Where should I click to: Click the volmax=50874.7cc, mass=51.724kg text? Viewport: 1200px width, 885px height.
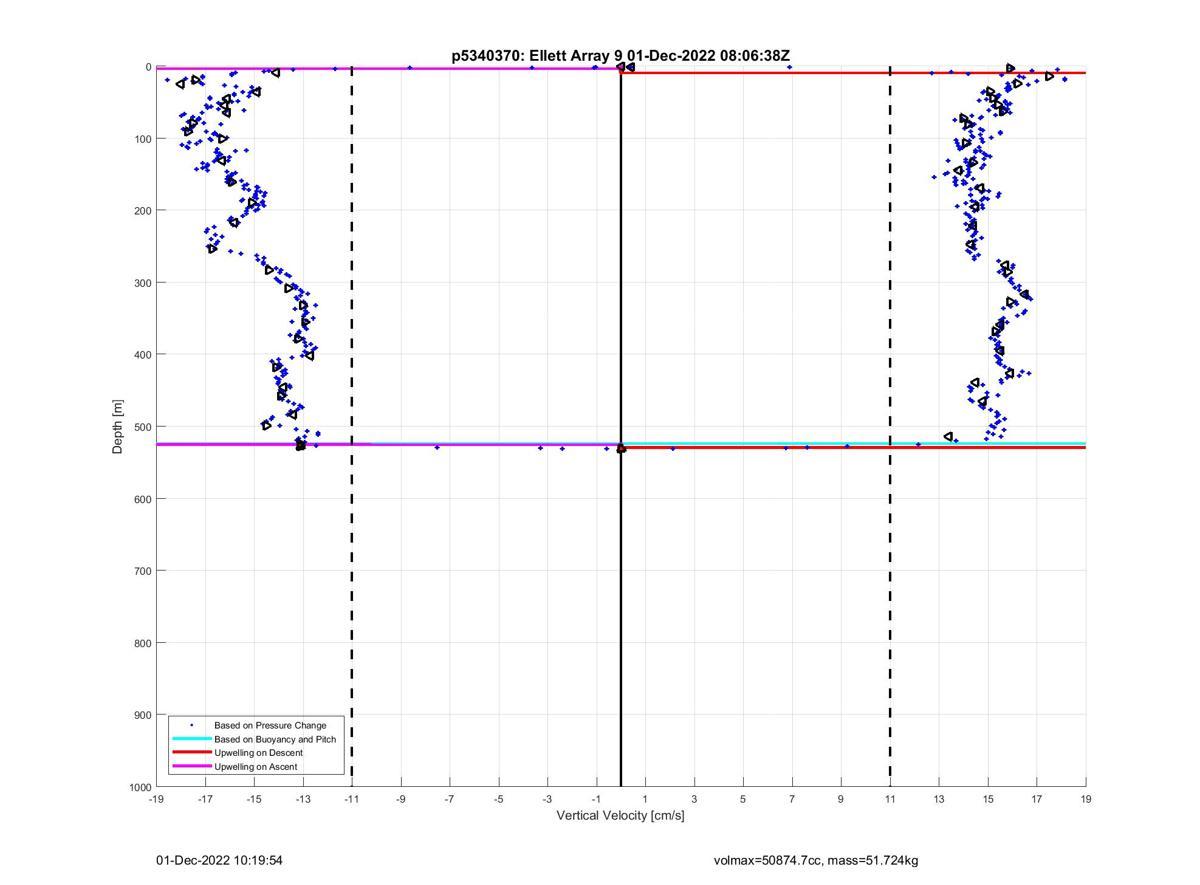click(816, 860)
